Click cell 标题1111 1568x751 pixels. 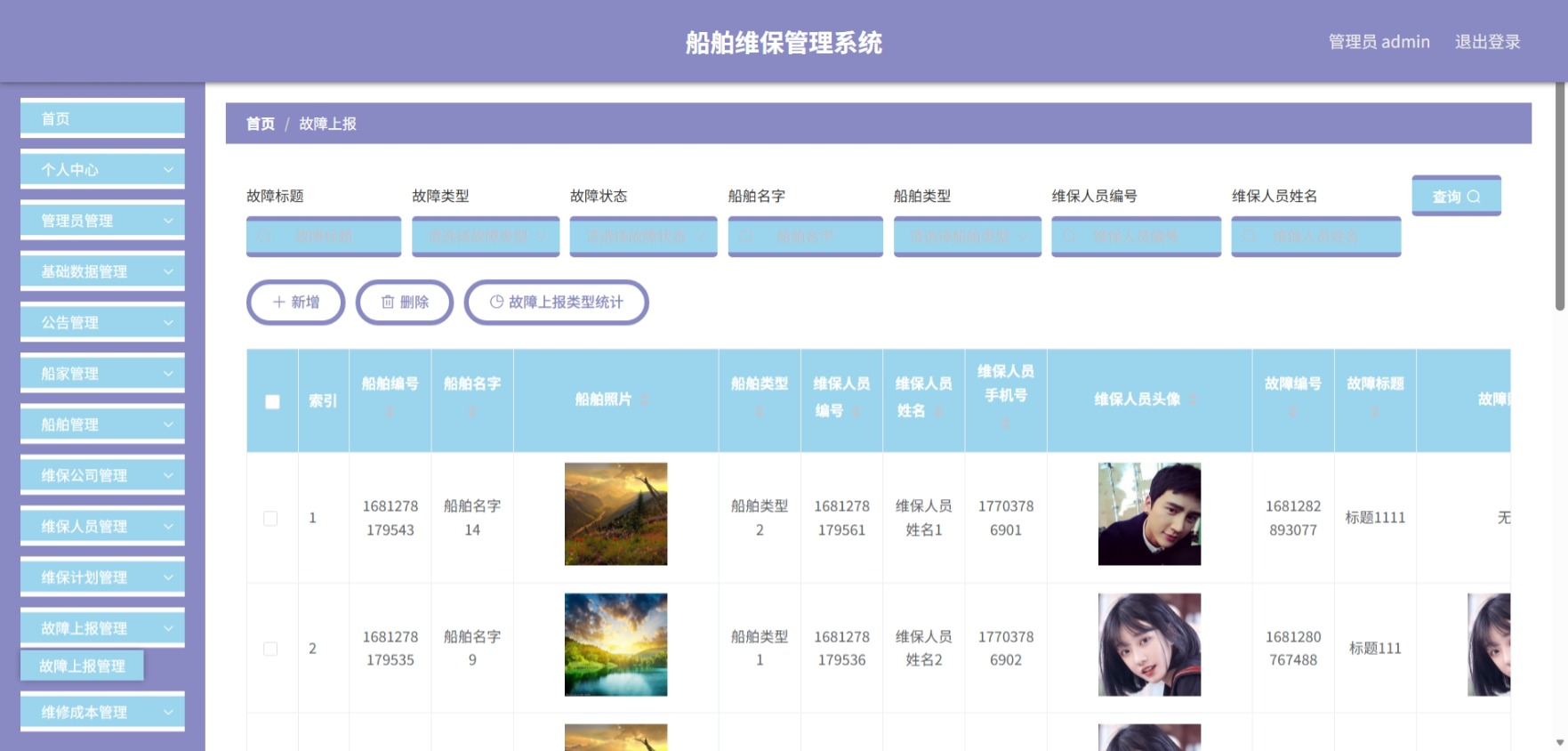pyautogui.click(x=1375, y=518)
